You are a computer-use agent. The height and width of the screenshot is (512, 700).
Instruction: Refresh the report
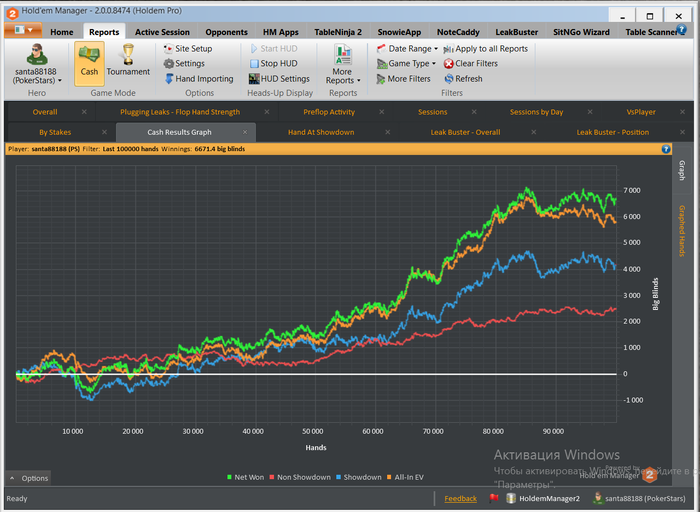tap(463, 79)
